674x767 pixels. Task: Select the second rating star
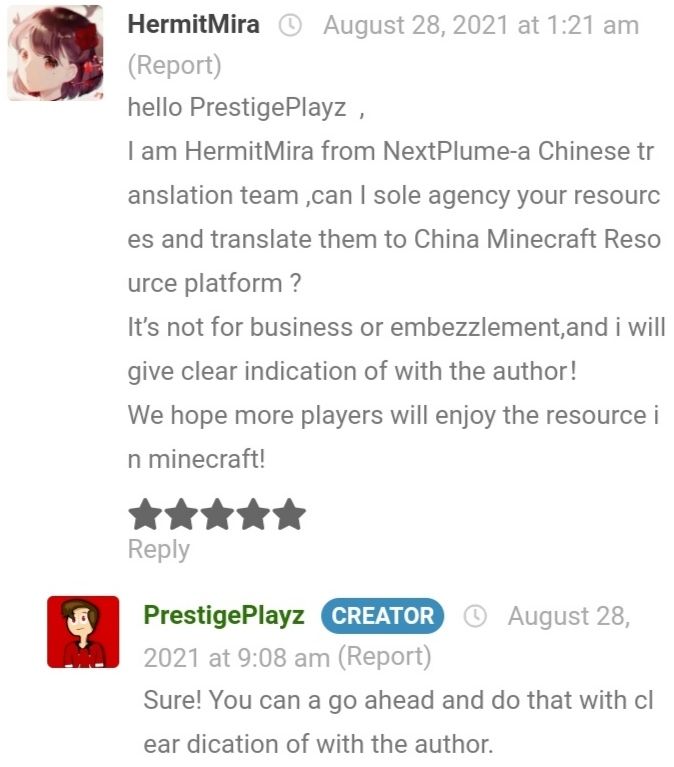(x=181, y=514)
